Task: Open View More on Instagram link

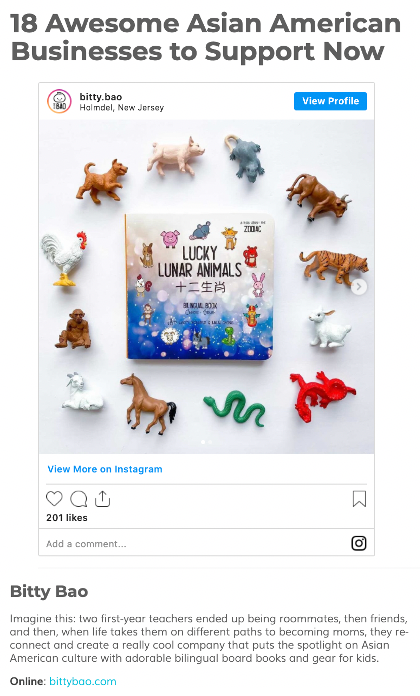Action: pos(105,469)
